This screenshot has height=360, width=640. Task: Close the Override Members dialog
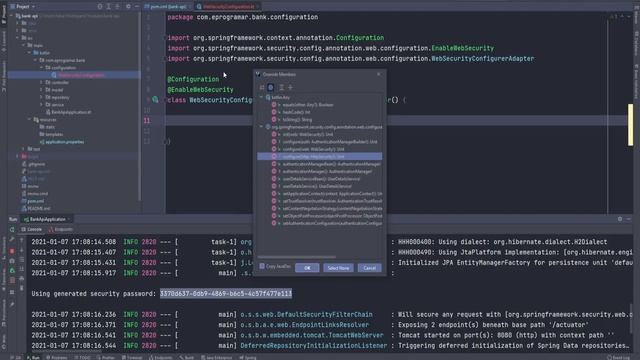tap(379, 74)
